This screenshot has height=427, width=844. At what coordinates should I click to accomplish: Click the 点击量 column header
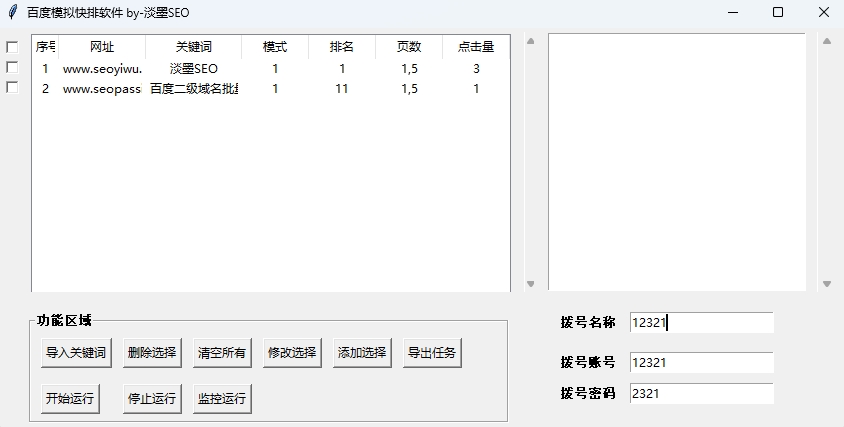point(476,47)
